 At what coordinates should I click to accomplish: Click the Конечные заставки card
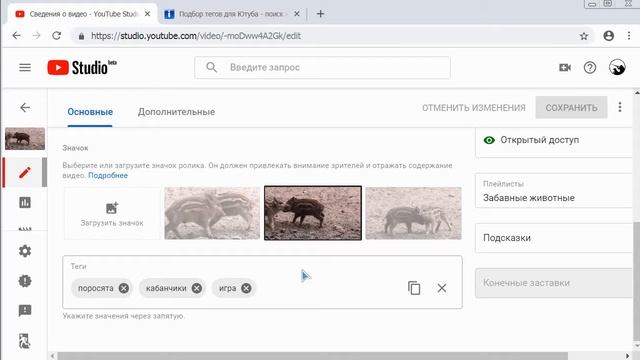pos(553,283)
